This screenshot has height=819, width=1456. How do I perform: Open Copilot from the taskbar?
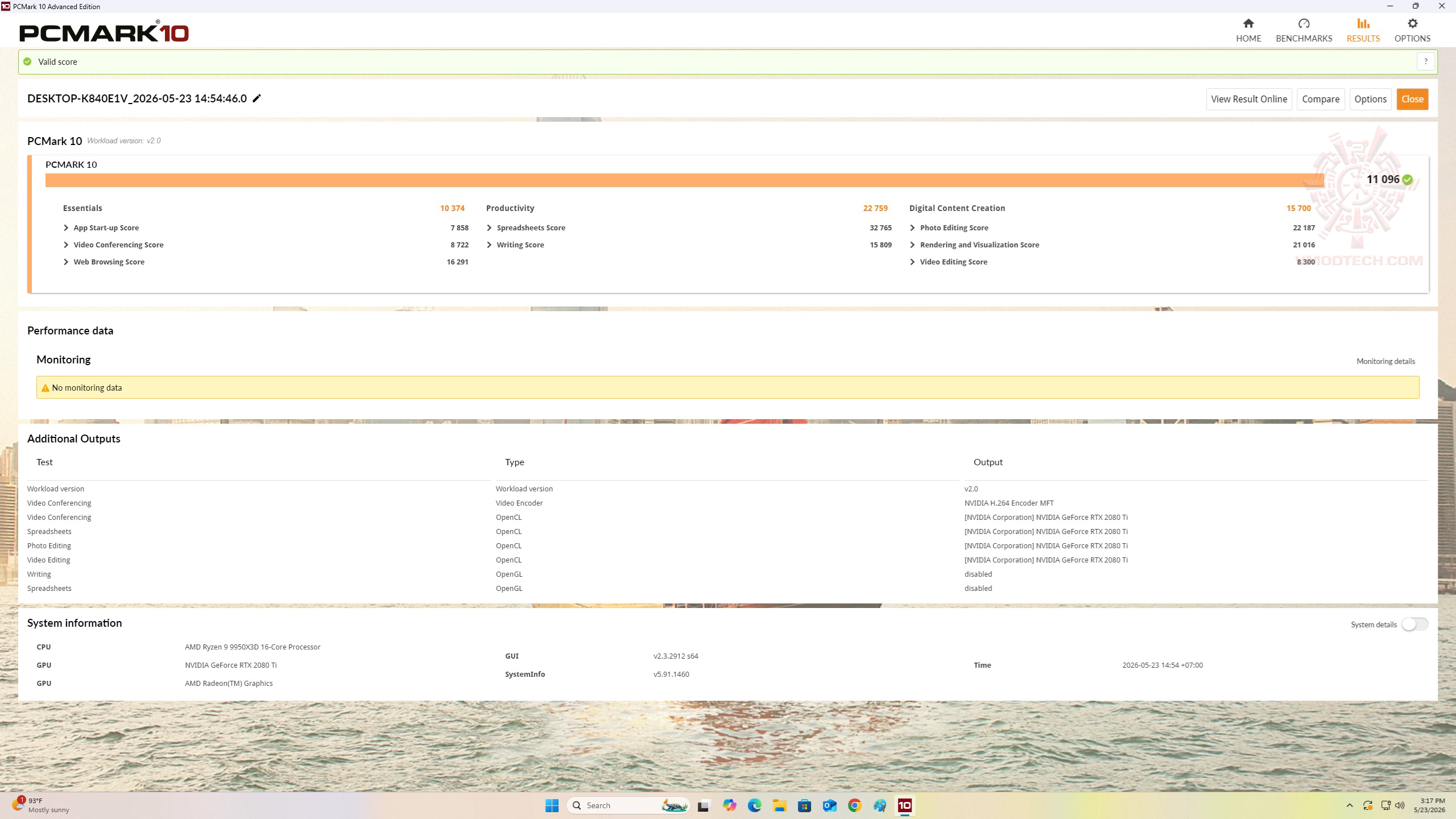[x=729, y=805]
